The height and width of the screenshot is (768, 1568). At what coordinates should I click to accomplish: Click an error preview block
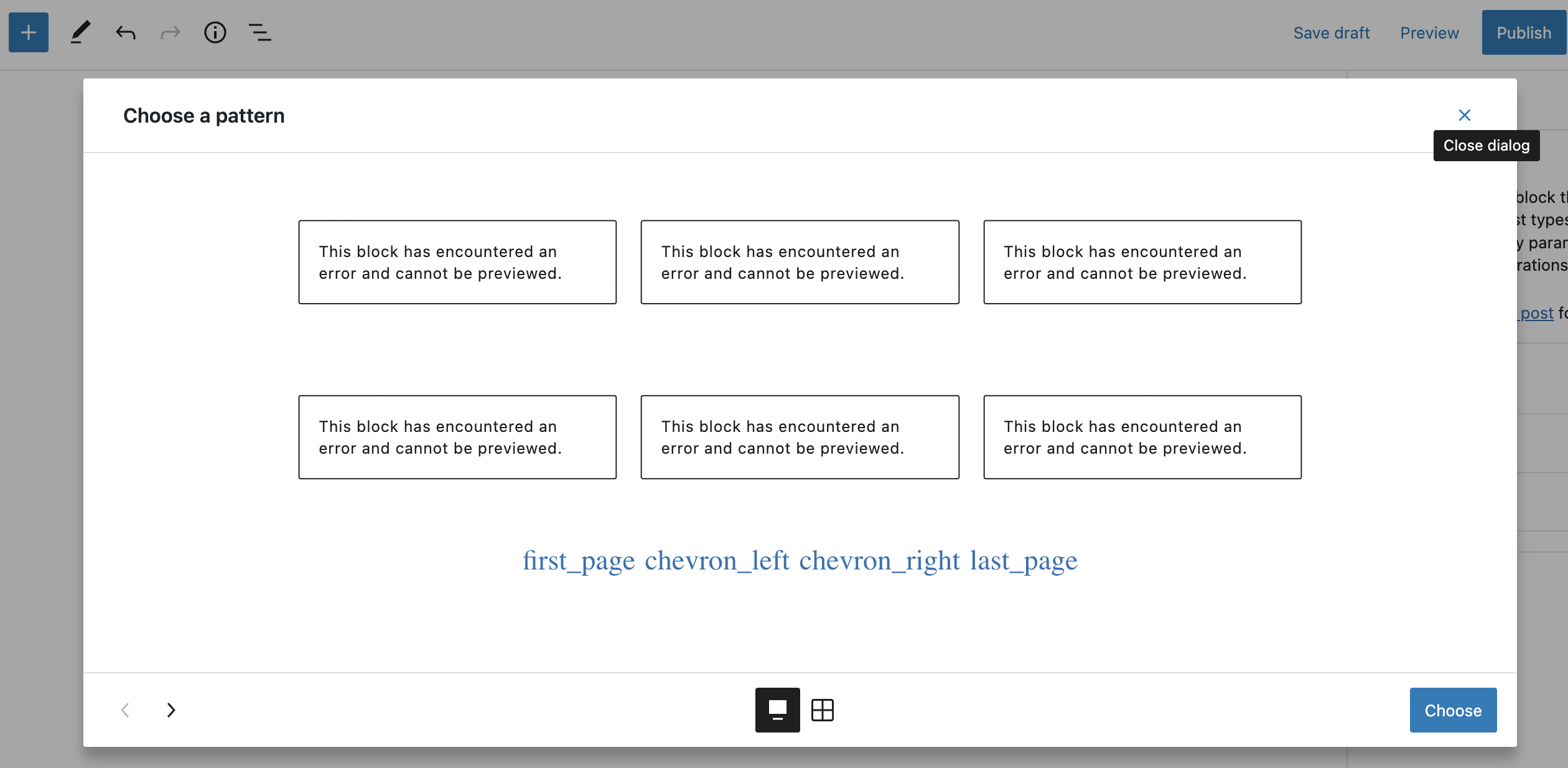click(x=457, y=262)
